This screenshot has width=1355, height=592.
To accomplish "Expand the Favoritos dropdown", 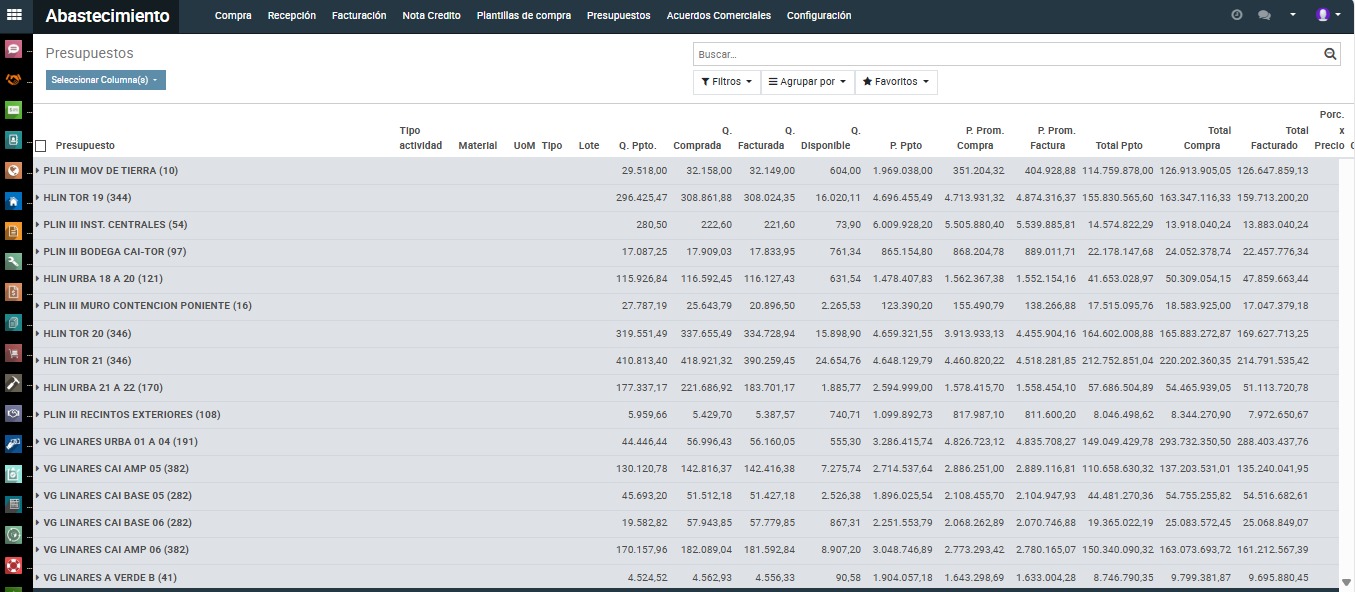I will click(895, 82).
